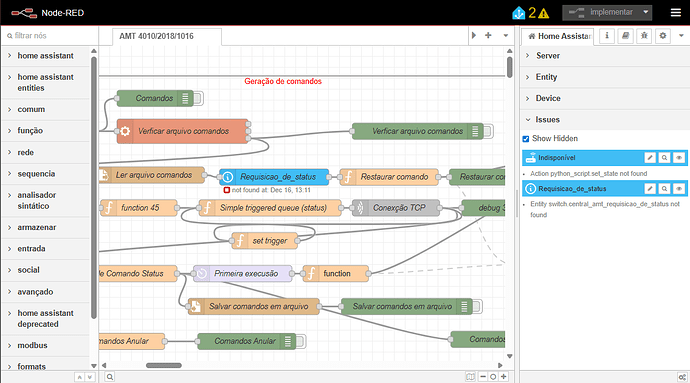This screenshot has width=690, height=383.
Task: Zoom out of the canvas
Action: [483, 377]
